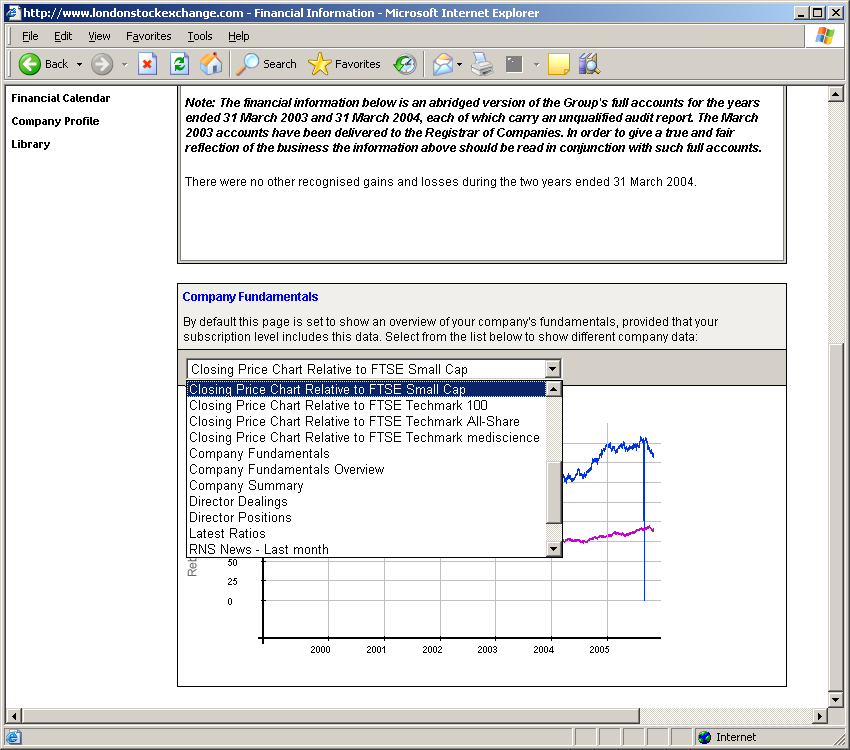850x750 pixels.
Task: Click the company data selection combo box
Action: point(374,369)
